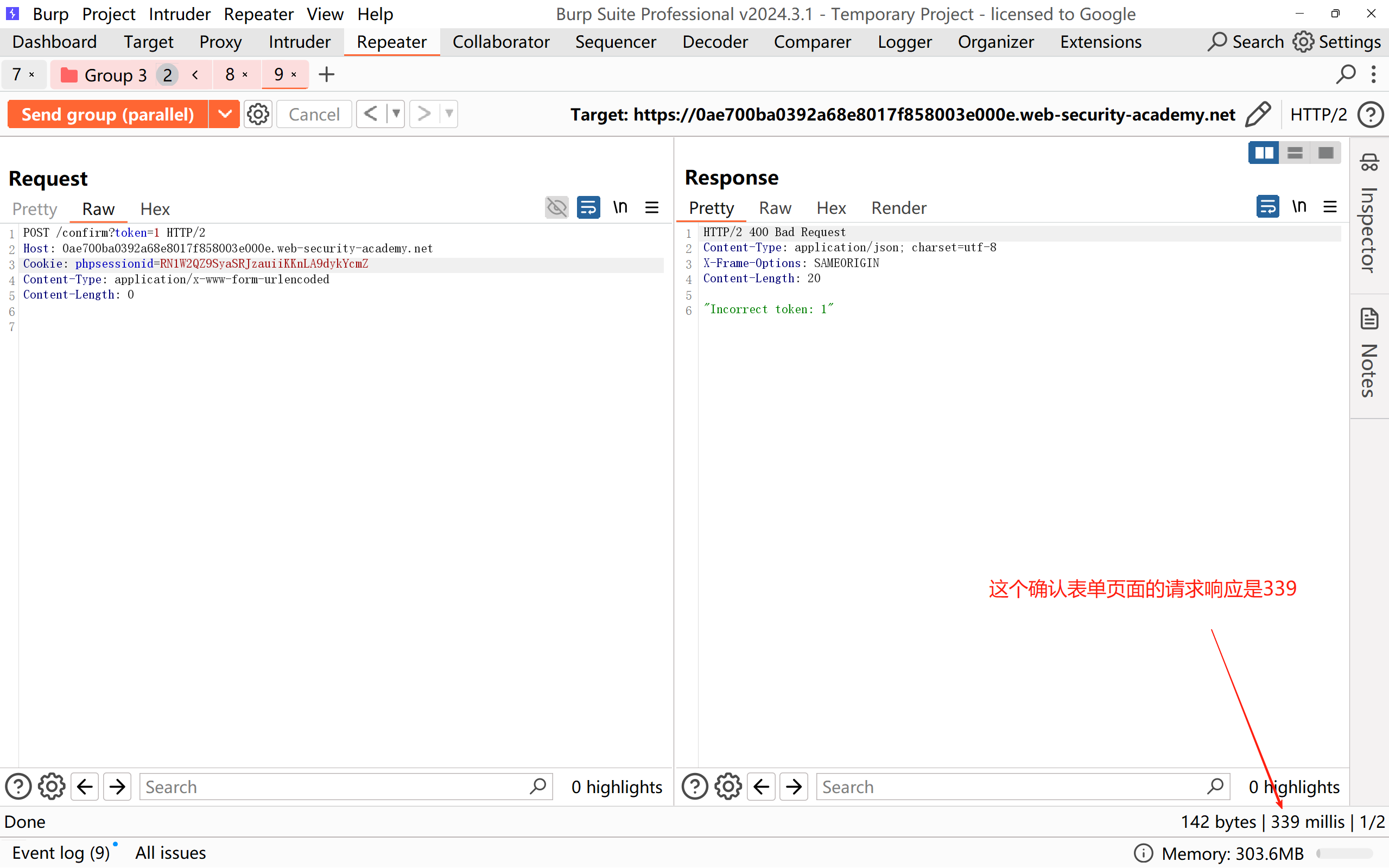Open the history back dropdown arrow

click(396, 113)
